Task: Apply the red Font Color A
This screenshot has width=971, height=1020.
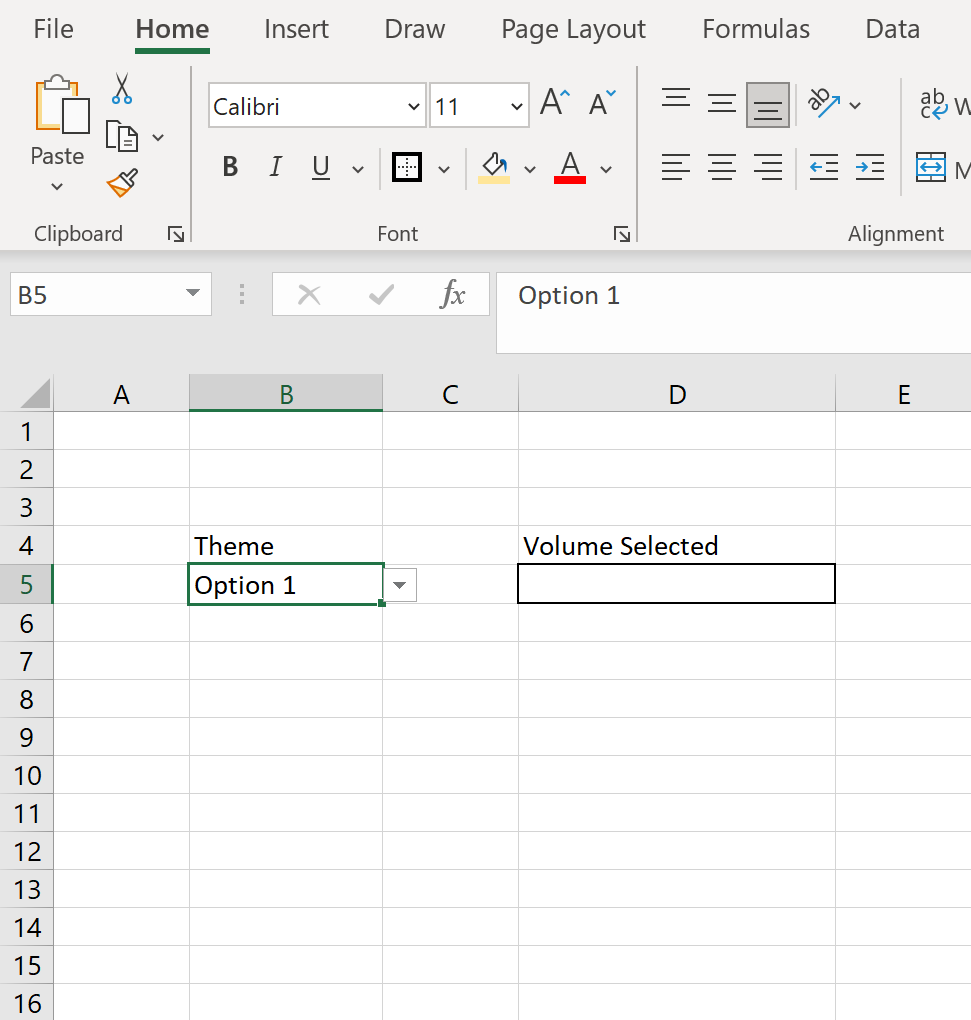Action: (570, 168)
